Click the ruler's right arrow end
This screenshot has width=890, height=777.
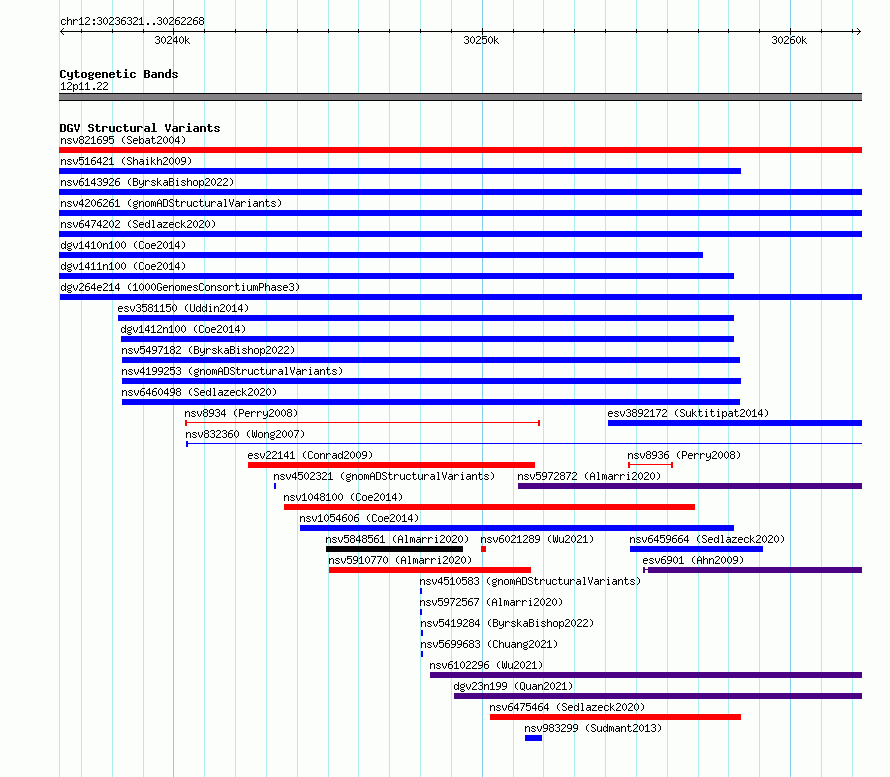(858, 31)
